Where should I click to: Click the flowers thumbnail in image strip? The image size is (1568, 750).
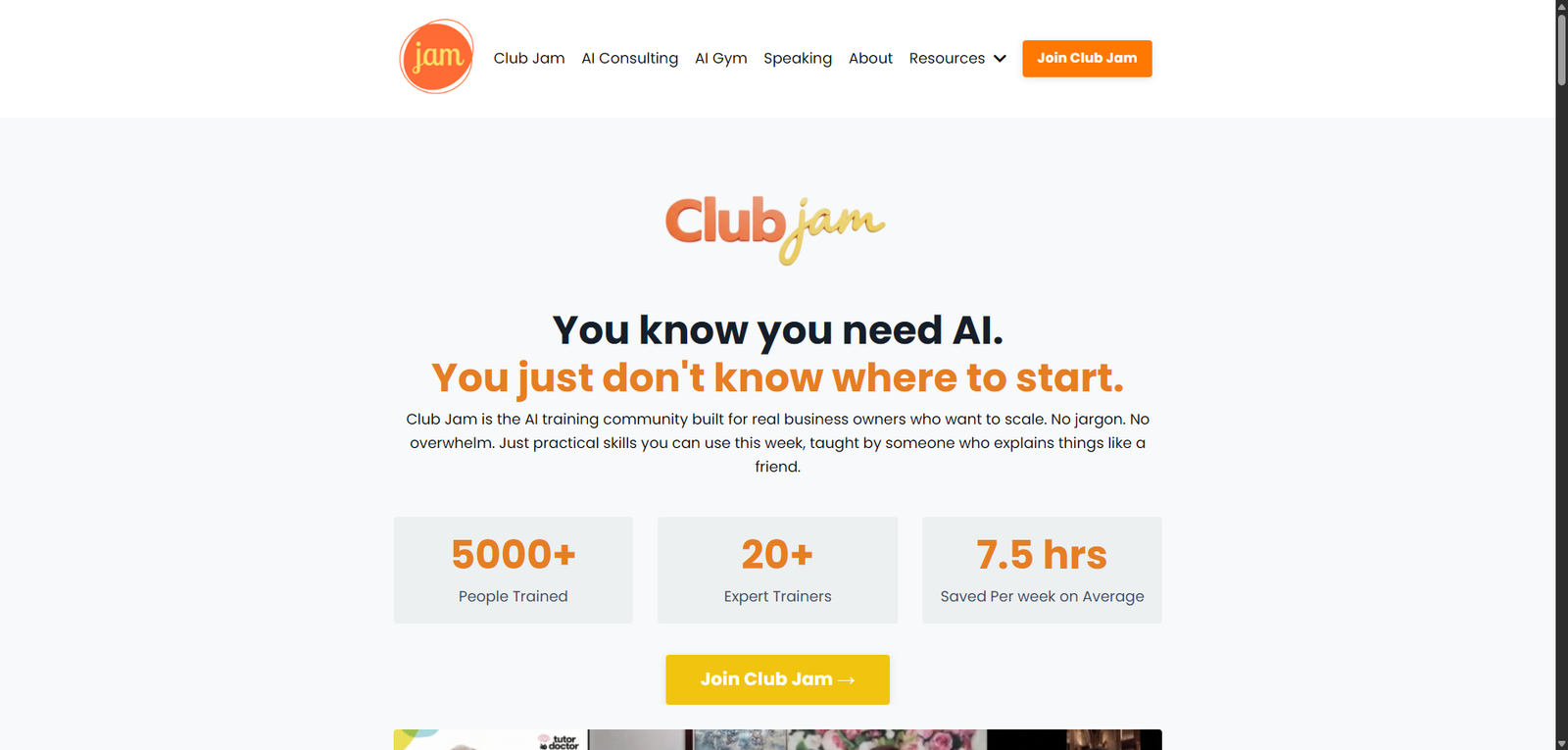coord(887,739)
